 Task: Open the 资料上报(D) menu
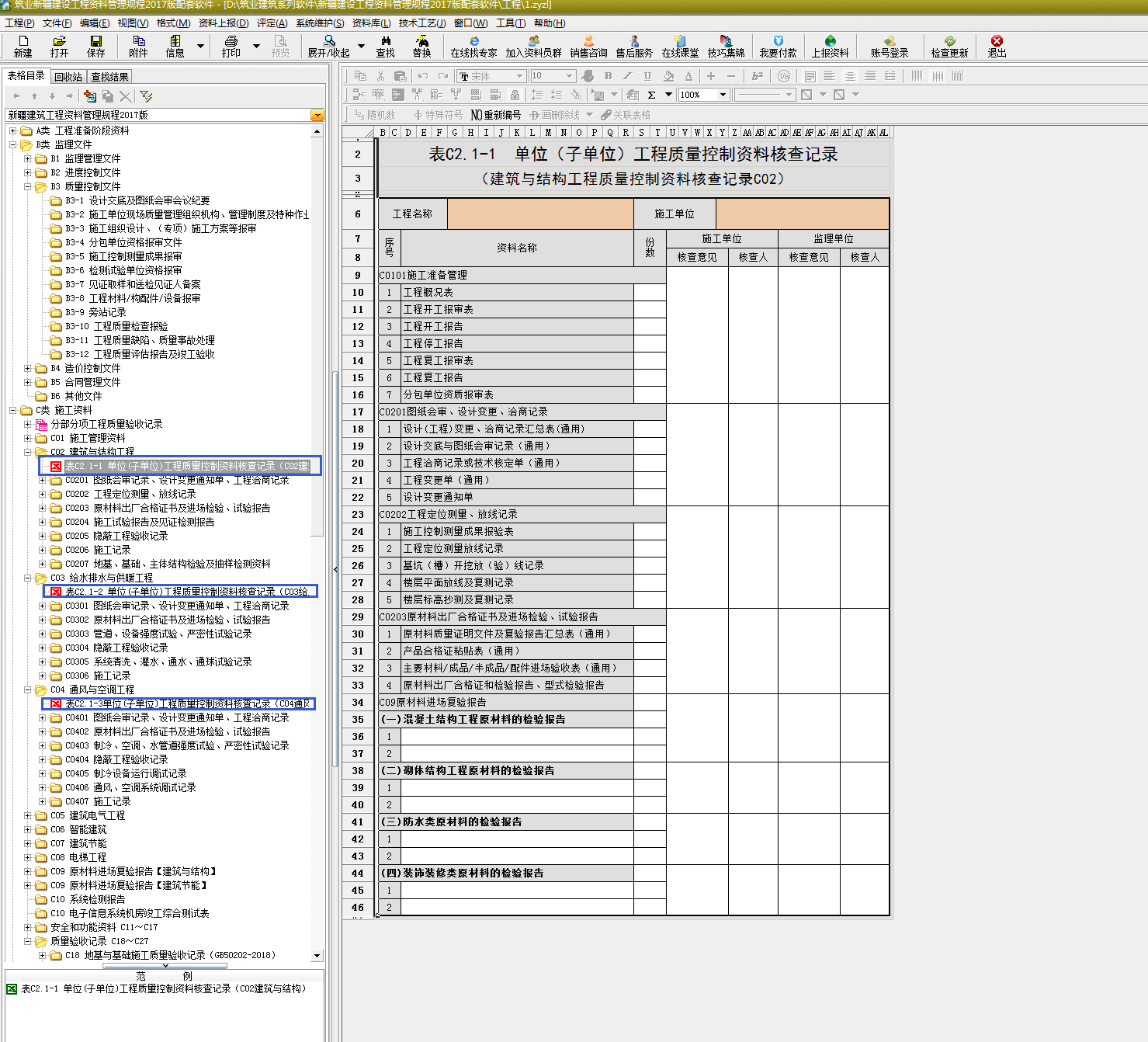point(224,23)
